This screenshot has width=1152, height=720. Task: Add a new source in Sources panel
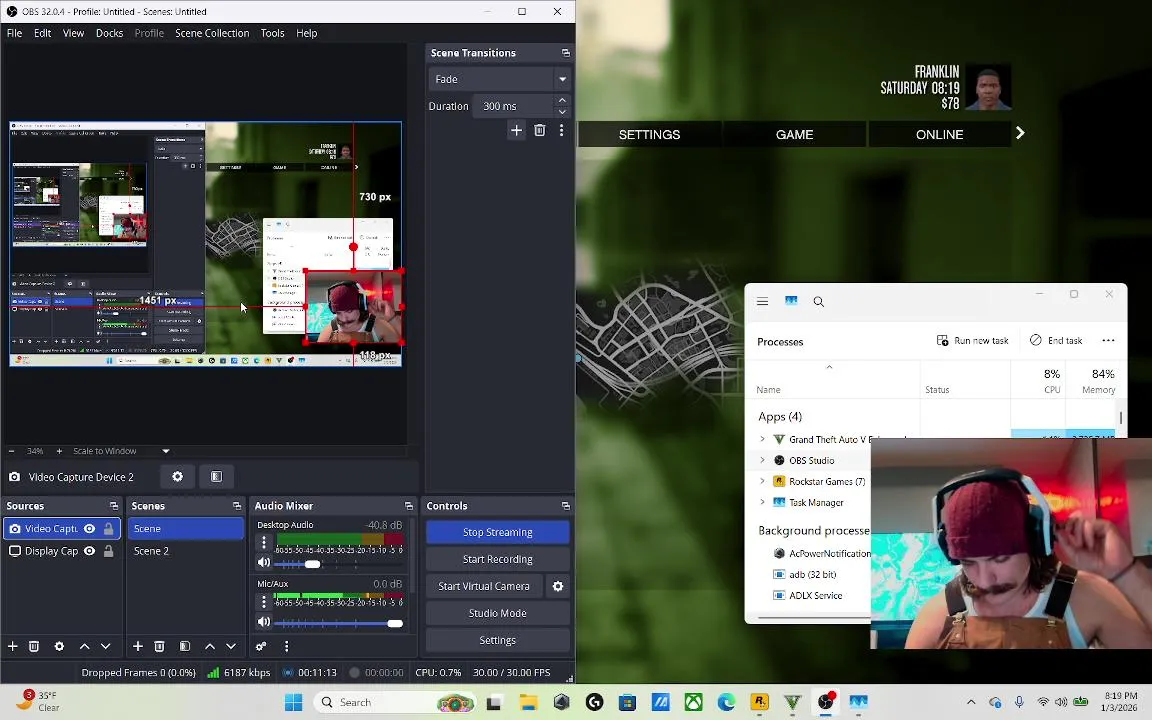point(12,647)
